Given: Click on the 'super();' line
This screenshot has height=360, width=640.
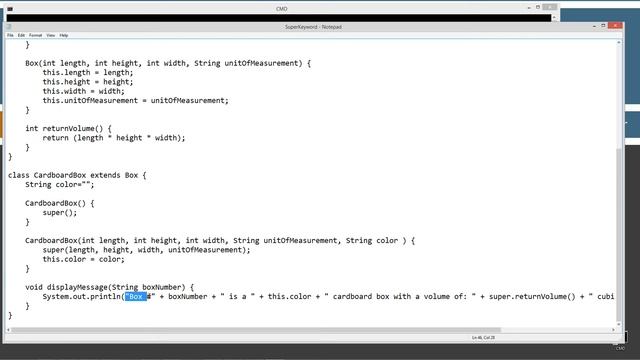Looking at the screenshot, I should (x=60, y=213).
